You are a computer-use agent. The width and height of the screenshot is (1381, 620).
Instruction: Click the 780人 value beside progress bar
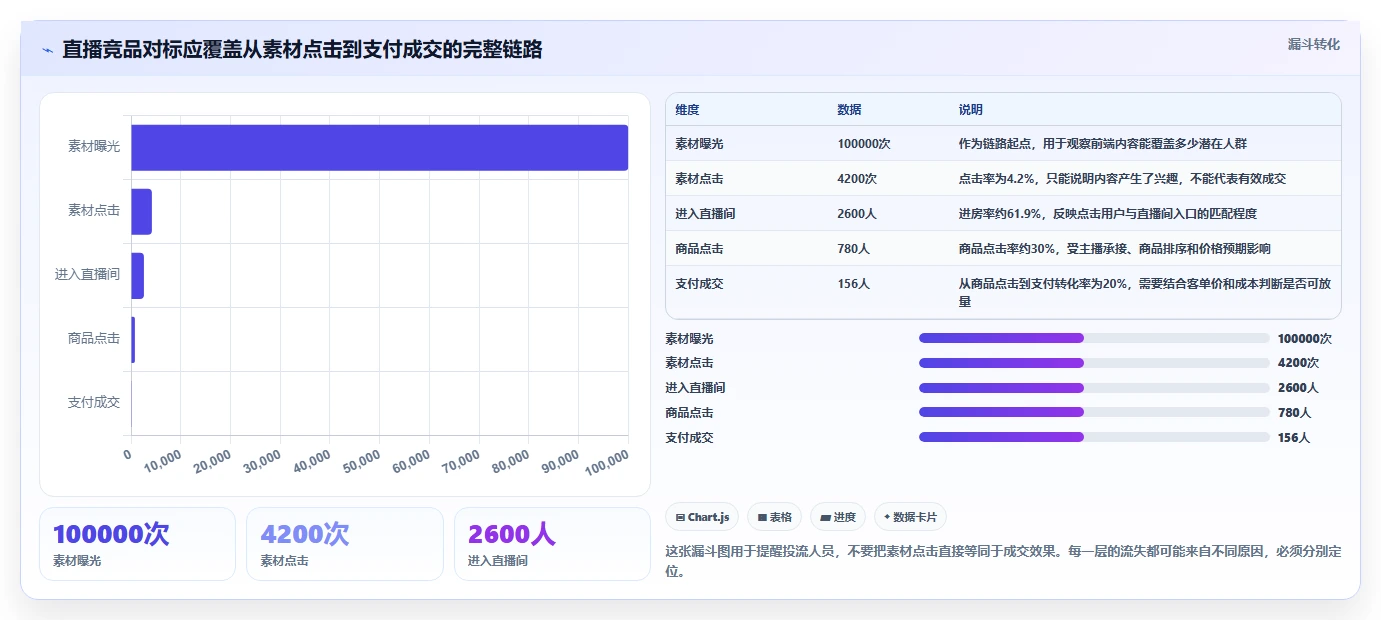point(1294,413)
